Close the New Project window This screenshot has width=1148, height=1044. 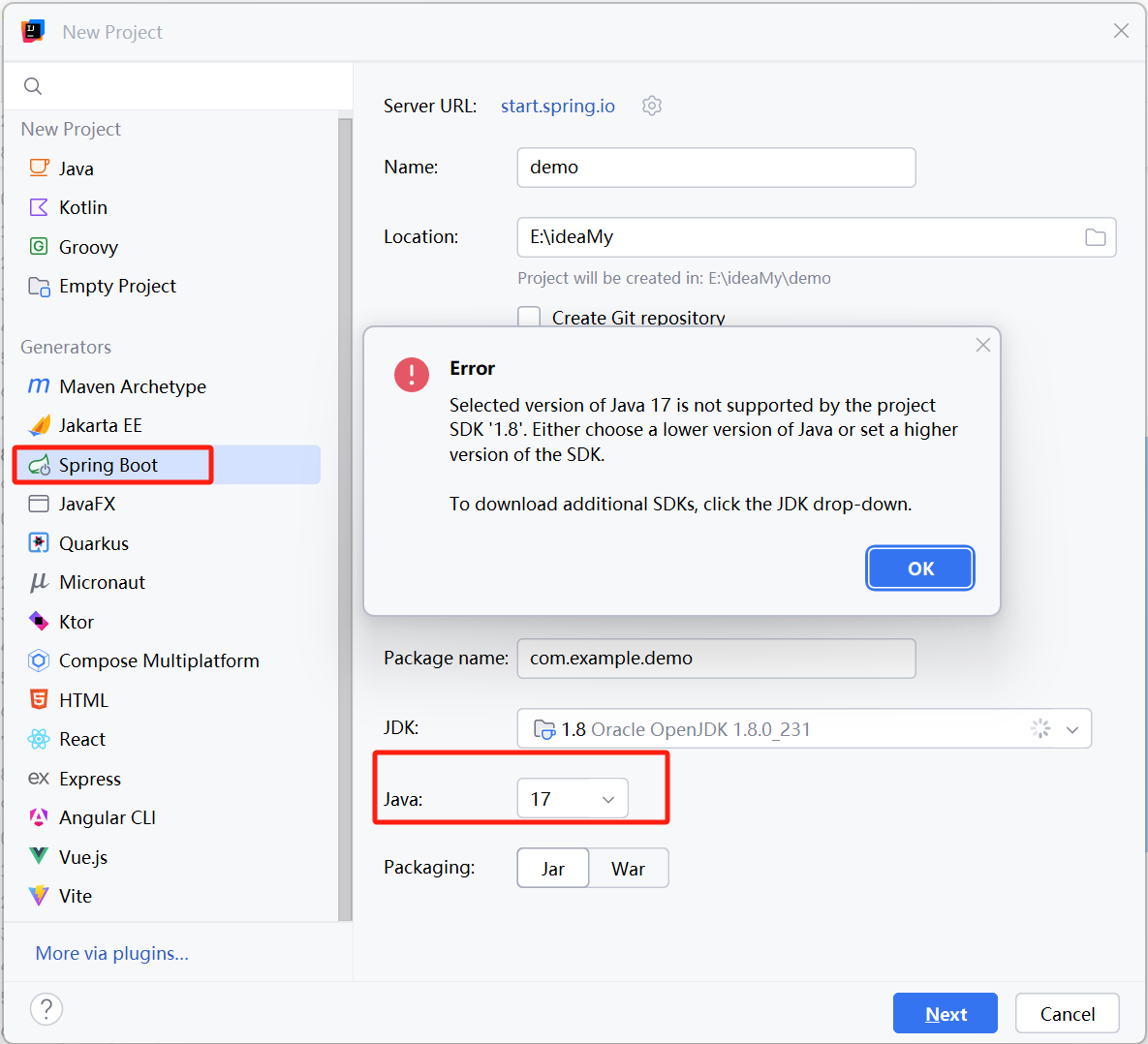(1121, 31)
